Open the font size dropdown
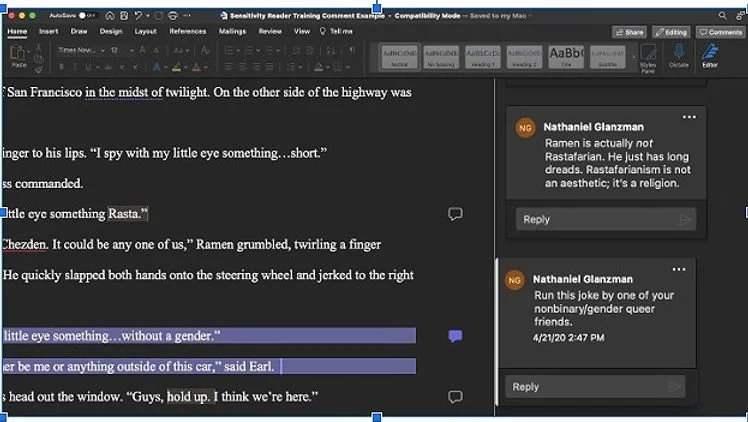This screenshot has height=422, width=748. pos(131,50)
